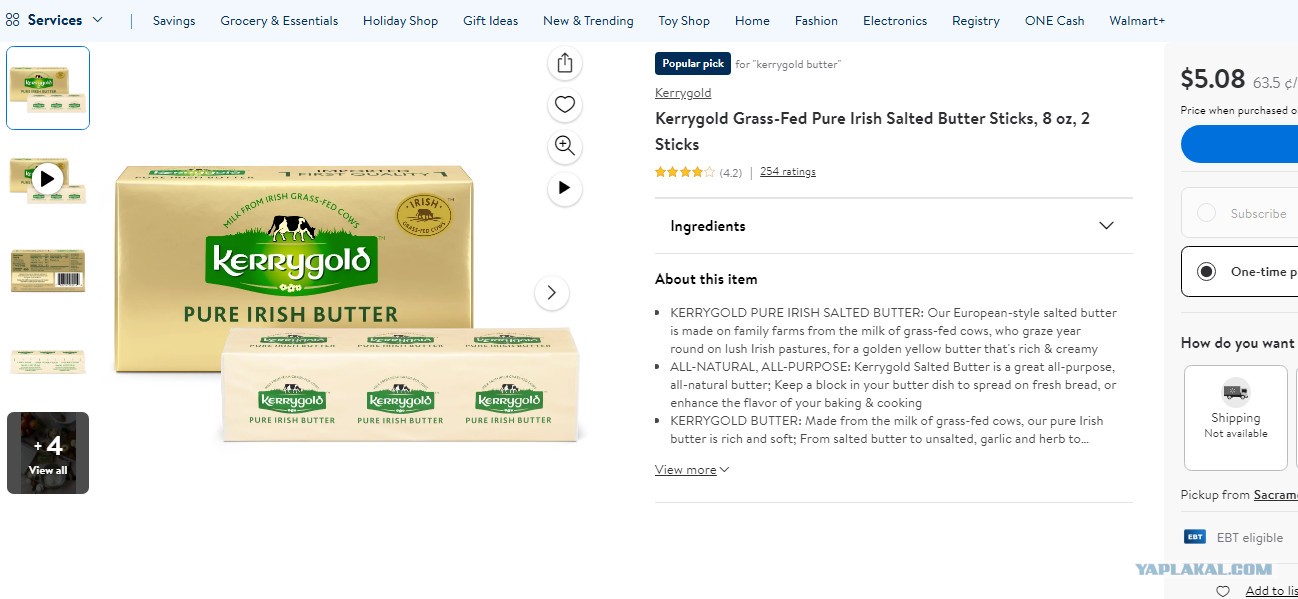Click the +4 View all images thumbnail

click(x=47, y=453)
